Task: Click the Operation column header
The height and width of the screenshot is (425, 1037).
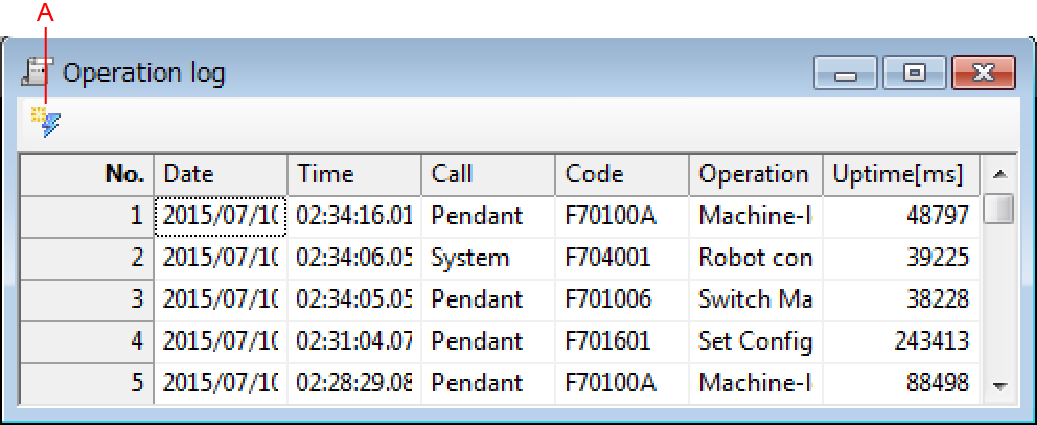Action: tap(755, 174)
